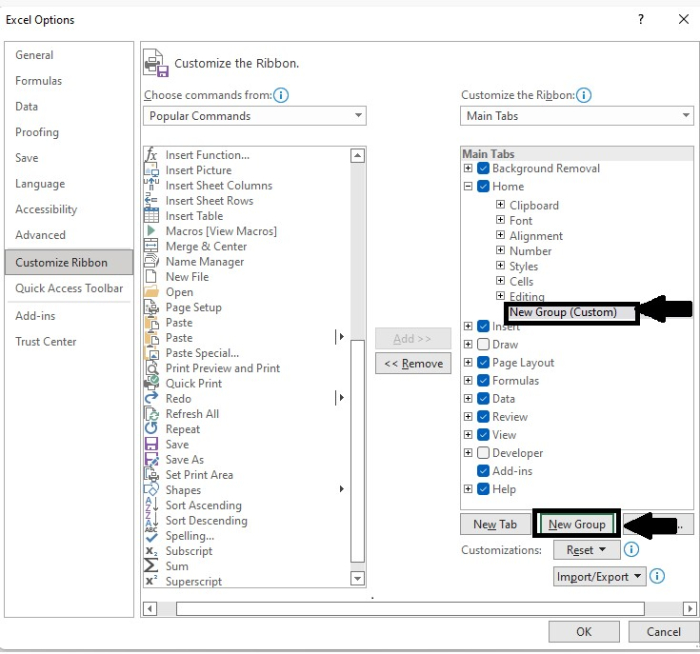
Task: Click the Sort Ascending icon
Action: click(x=151, y=505)
